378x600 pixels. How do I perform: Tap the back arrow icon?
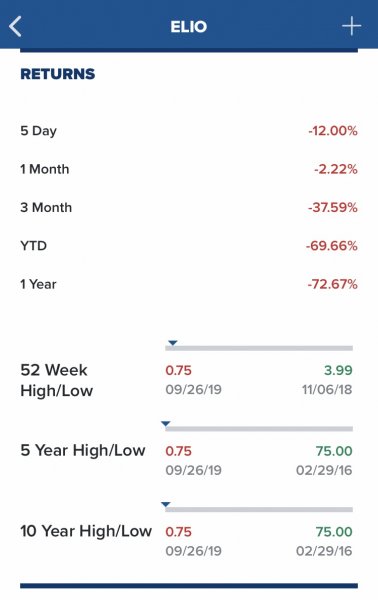[x=15, y=26]
